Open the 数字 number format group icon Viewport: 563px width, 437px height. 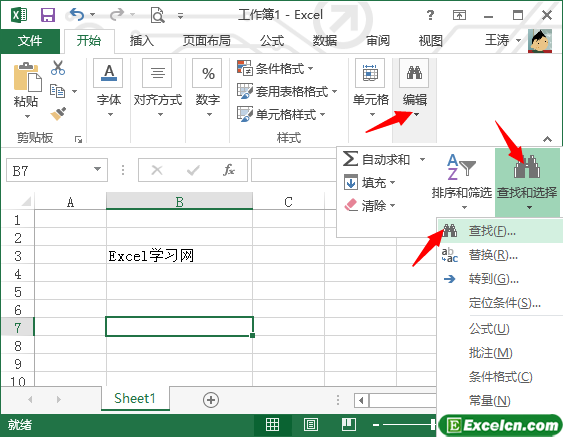tap(207, 73)
